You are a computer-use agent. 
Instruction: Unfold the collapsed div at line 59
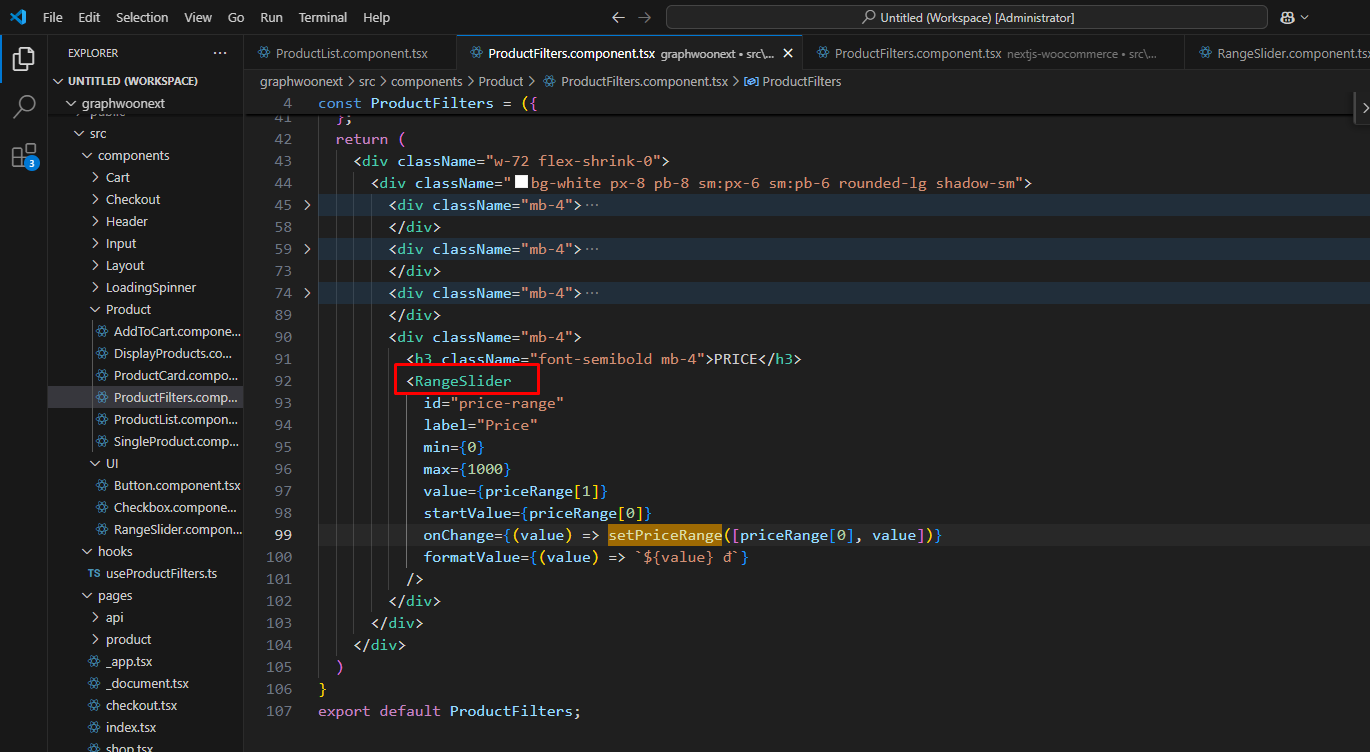[307, 249]
